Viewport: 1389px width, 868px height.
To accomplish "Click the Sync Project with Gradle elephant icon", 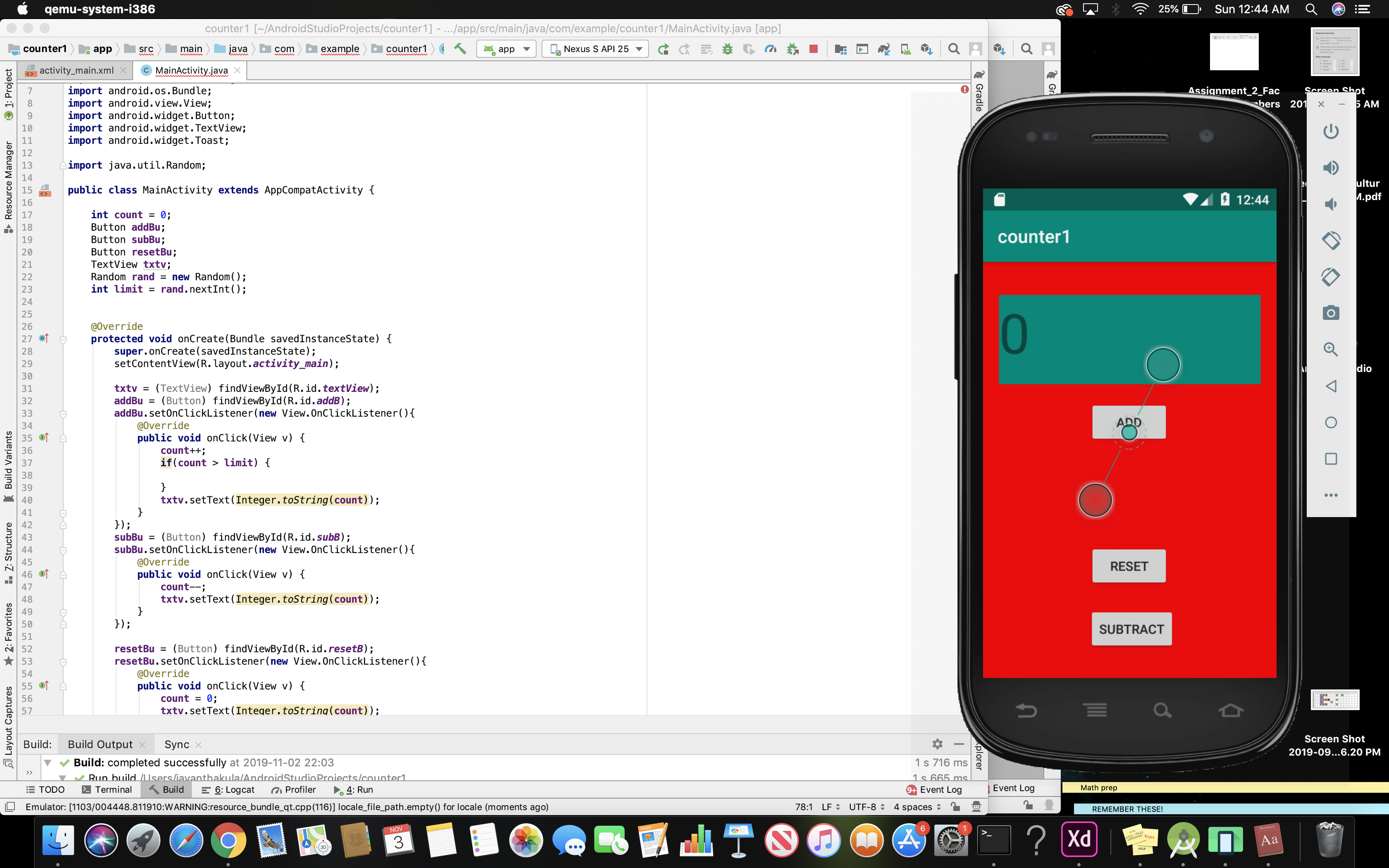I will click(883, 49).
